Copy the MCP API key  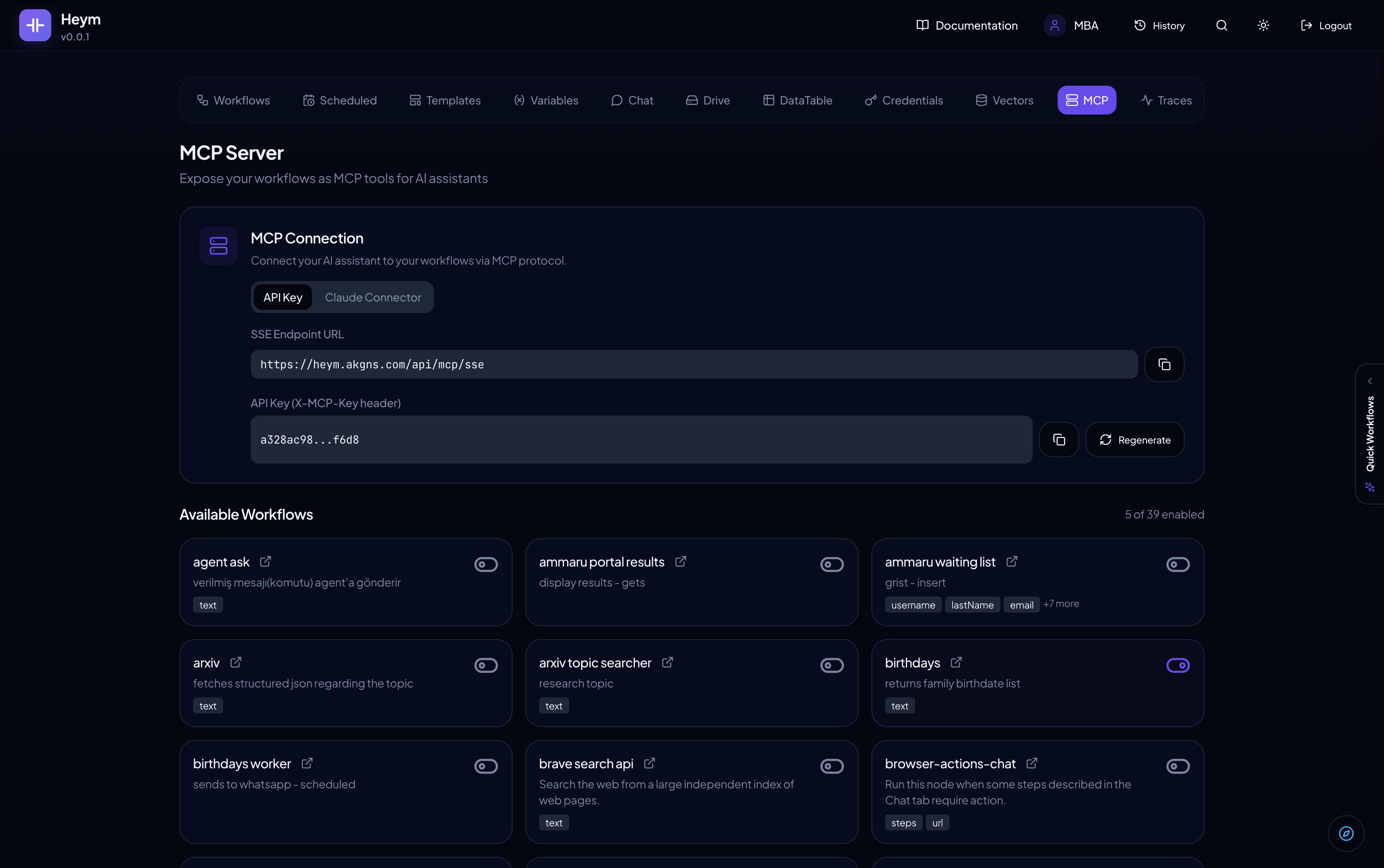(x=1058, y=440)
